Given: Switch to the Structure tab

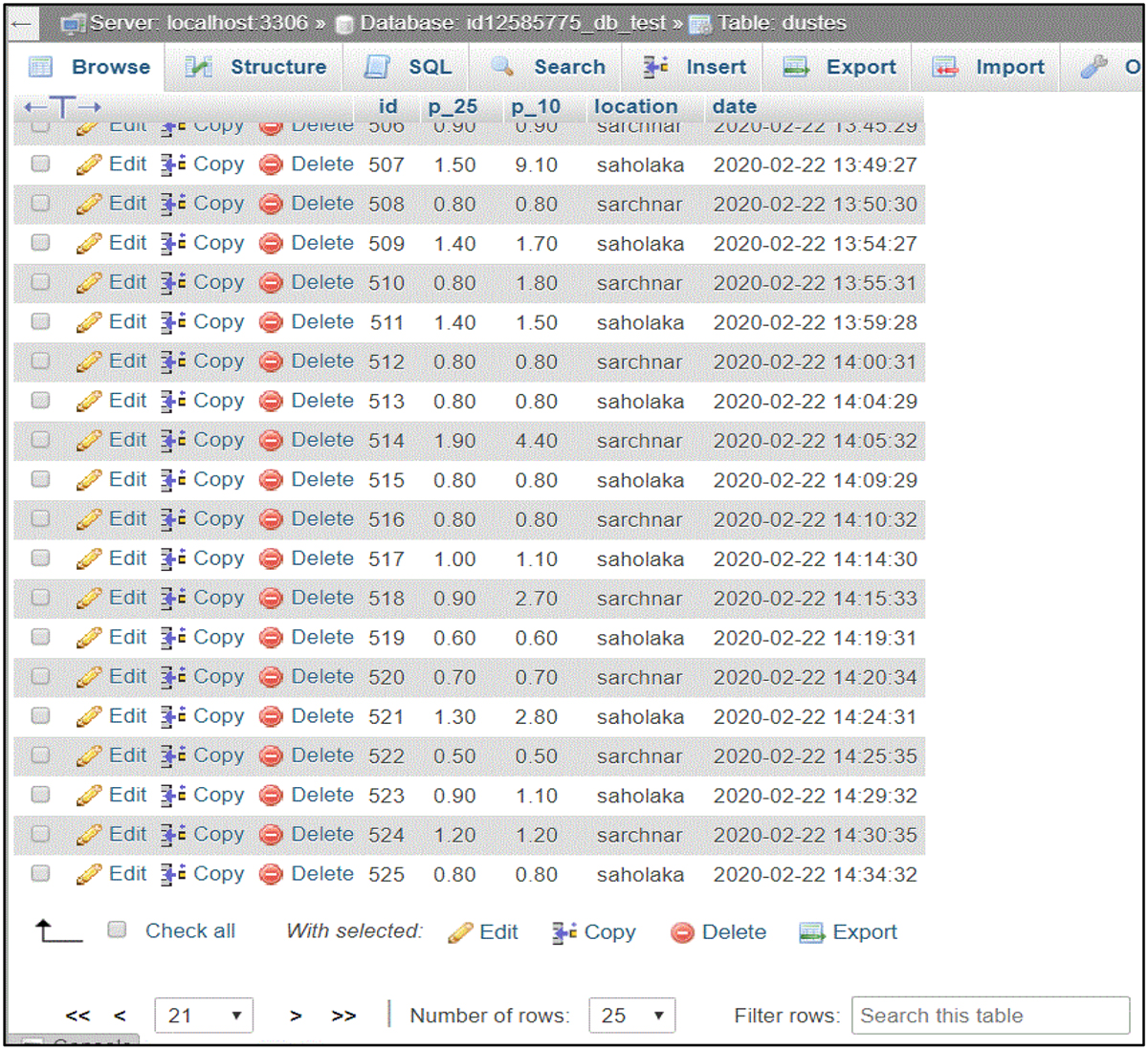Looking at the screenshot, I should pos(255,67).
